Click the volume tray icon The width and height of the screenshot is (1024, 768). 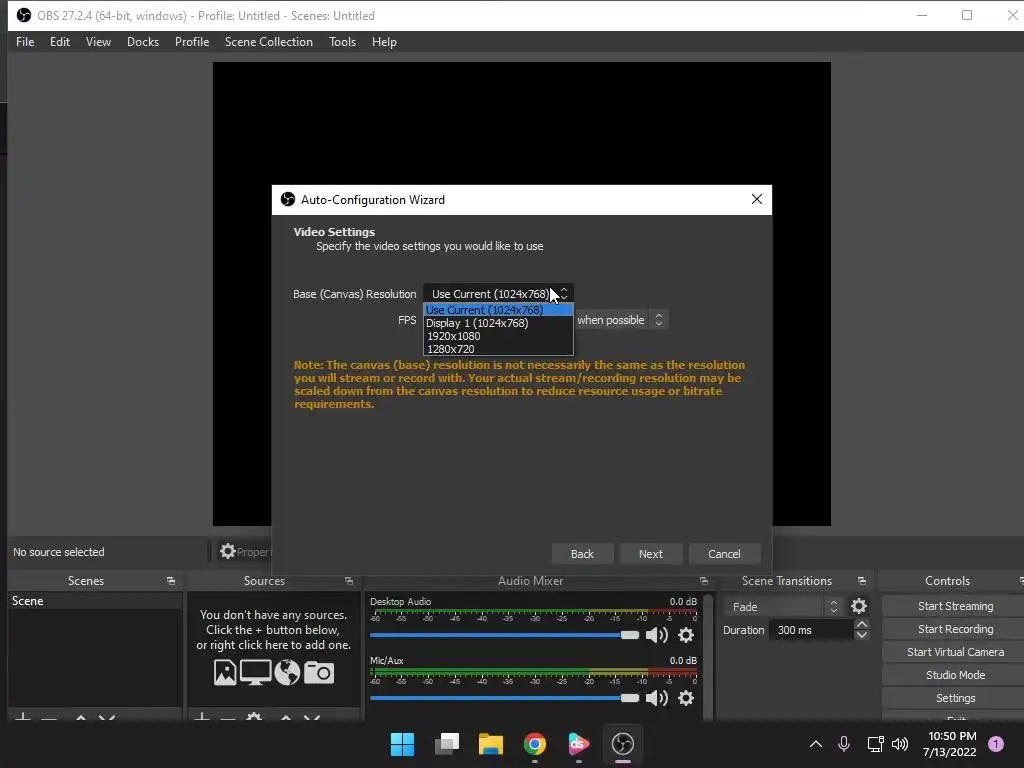pyautogui.click(x=900, y=743)
